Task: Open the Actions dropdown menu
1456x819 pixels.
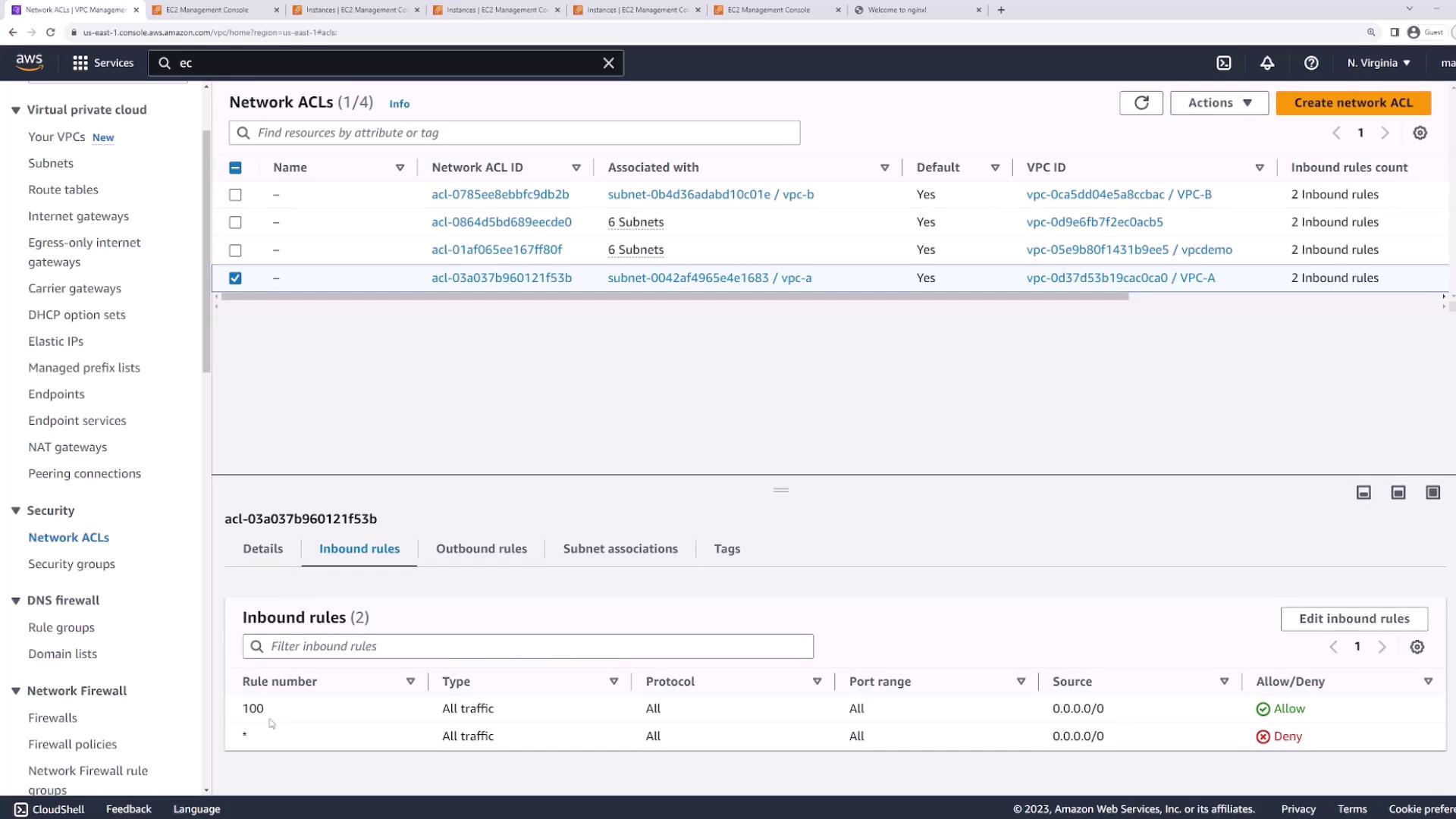Action: click(x=1219, y=103)
